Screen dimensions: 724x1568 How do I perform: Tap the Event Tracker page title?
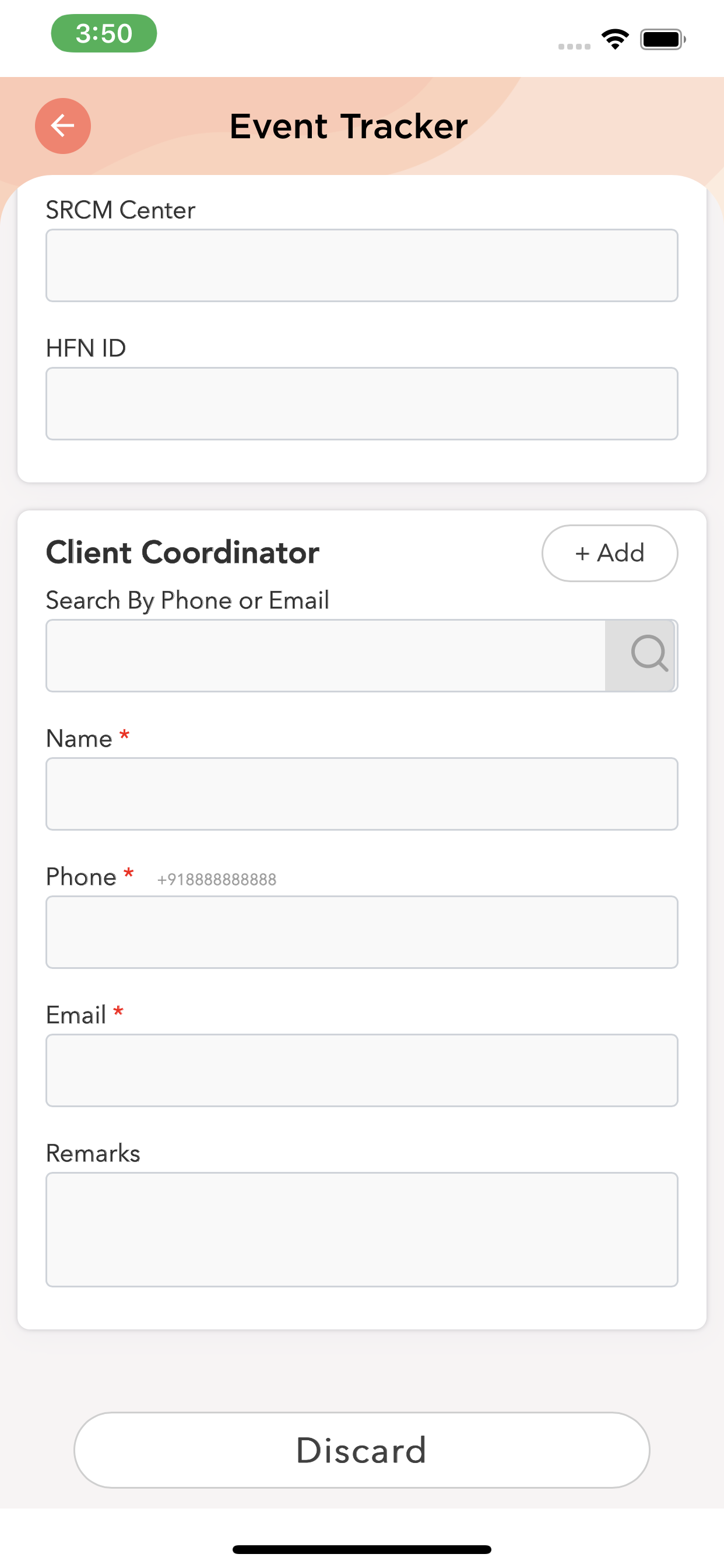[349, 127]
